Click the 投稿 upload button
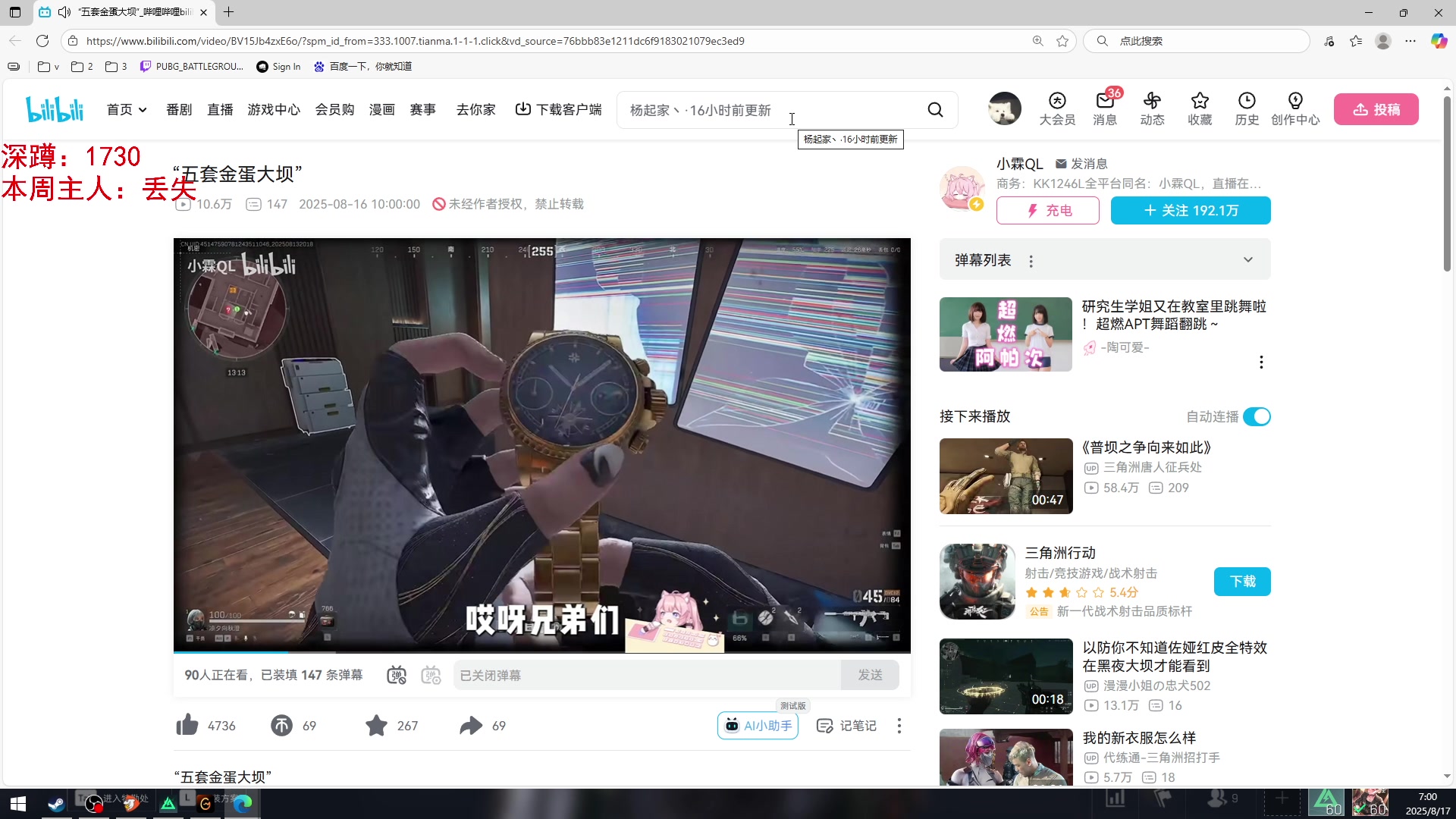Image resolution: width=1456 pixels, height=819 pixels. point(1376,109)
